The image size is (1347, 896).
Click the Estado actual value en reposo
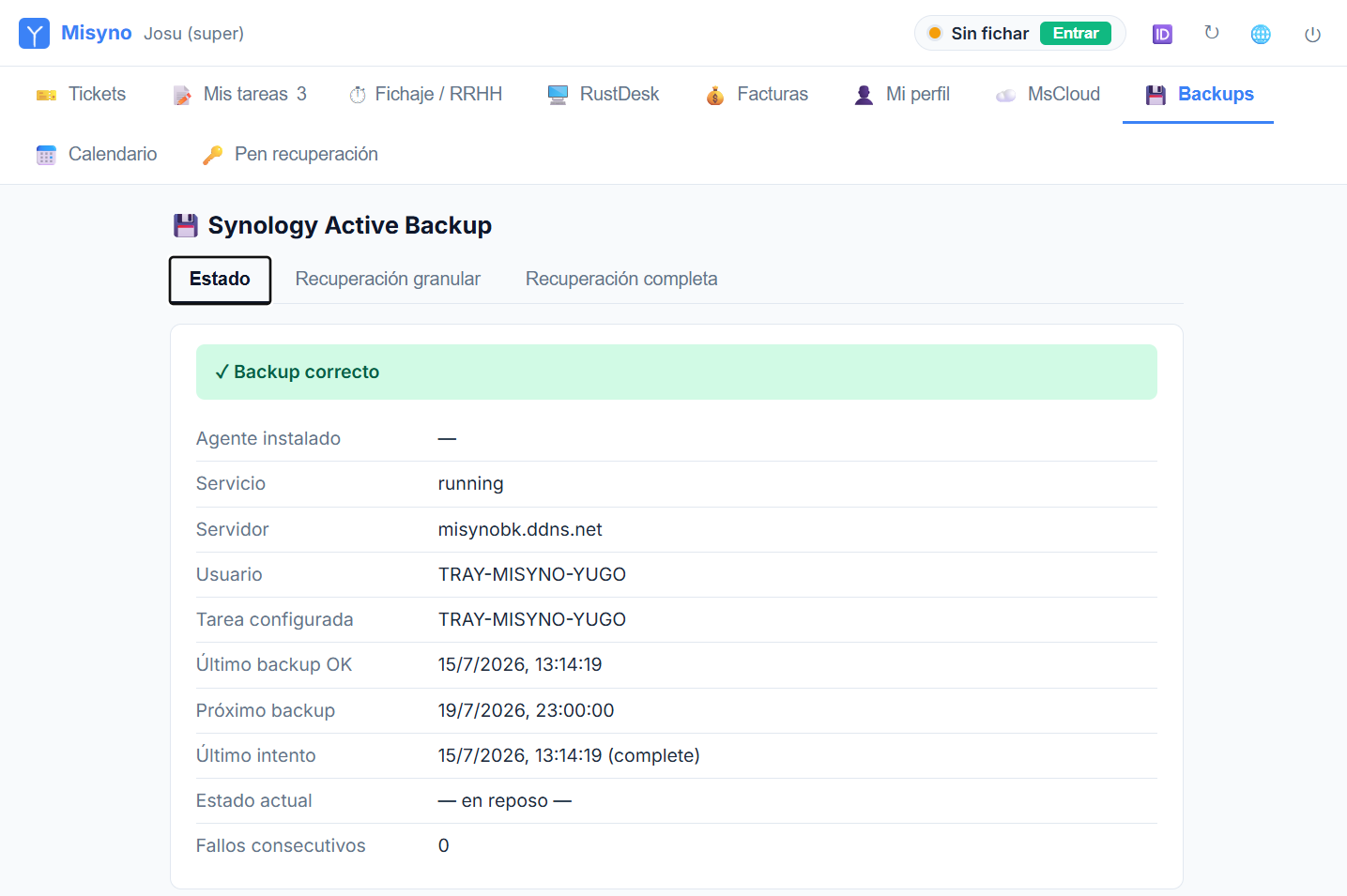(505, 800)
